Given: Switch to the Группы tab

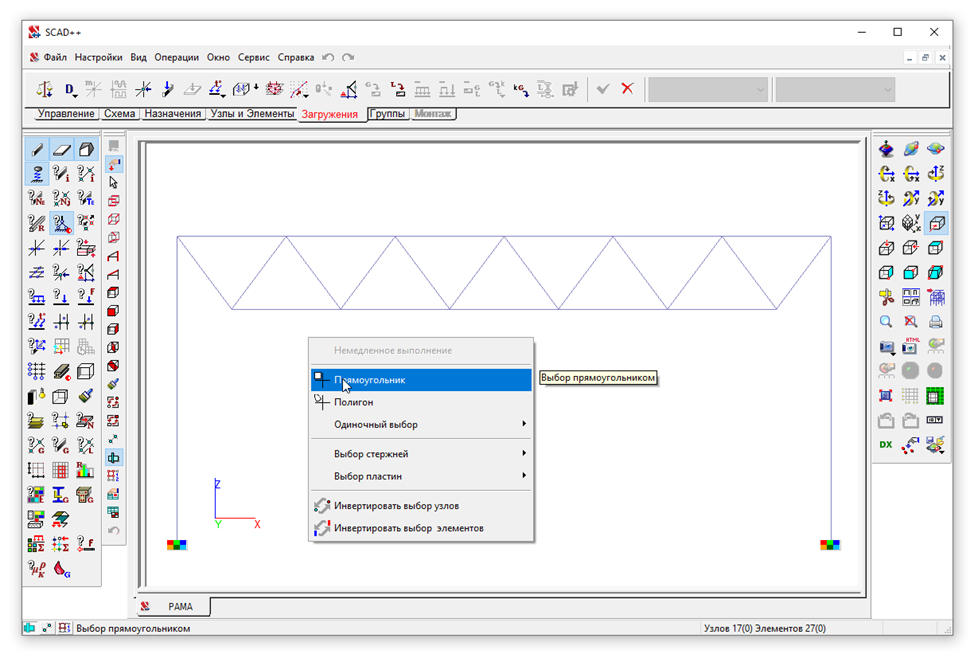Looking at the screenshot, I should click(x=388, y=114).
